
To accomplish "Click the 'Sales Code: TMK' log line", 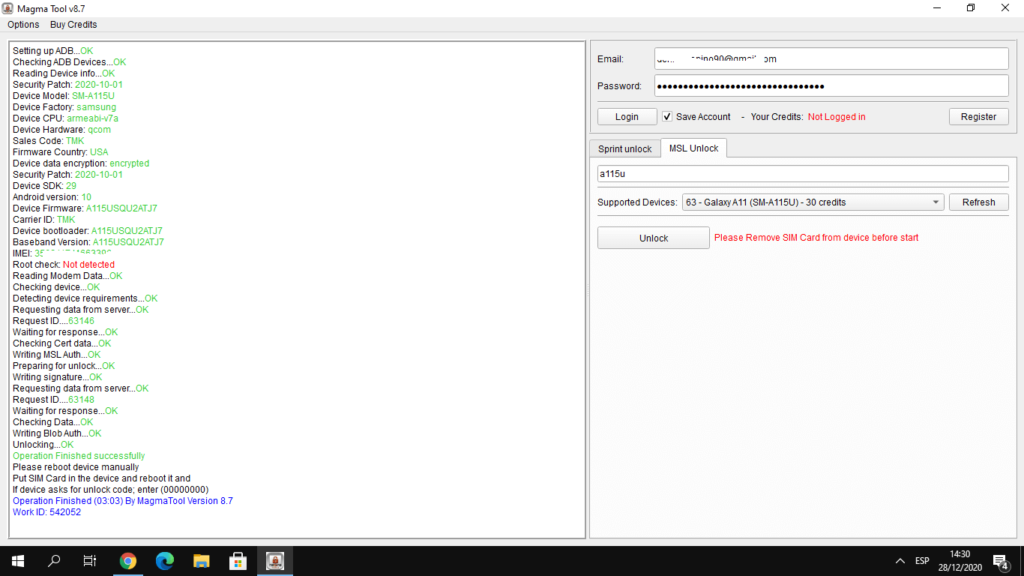I will [48, 141].
